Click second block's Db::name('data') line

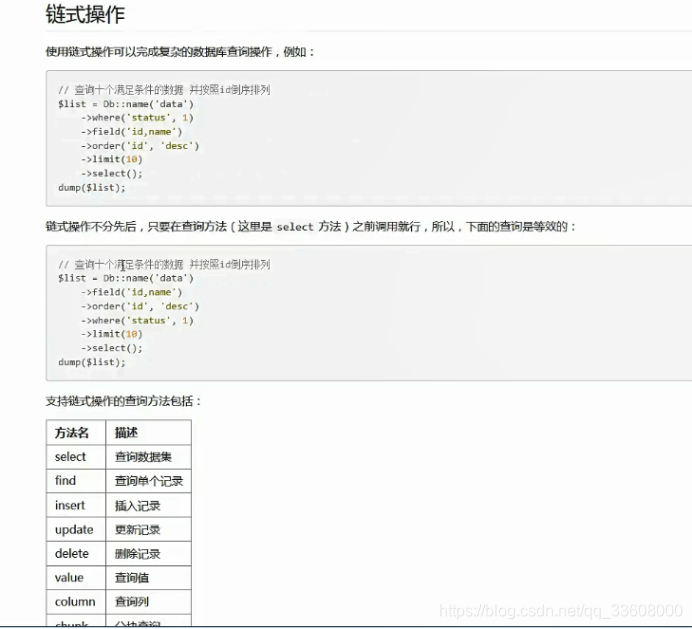pyautogui.click(x=126, y=279)
